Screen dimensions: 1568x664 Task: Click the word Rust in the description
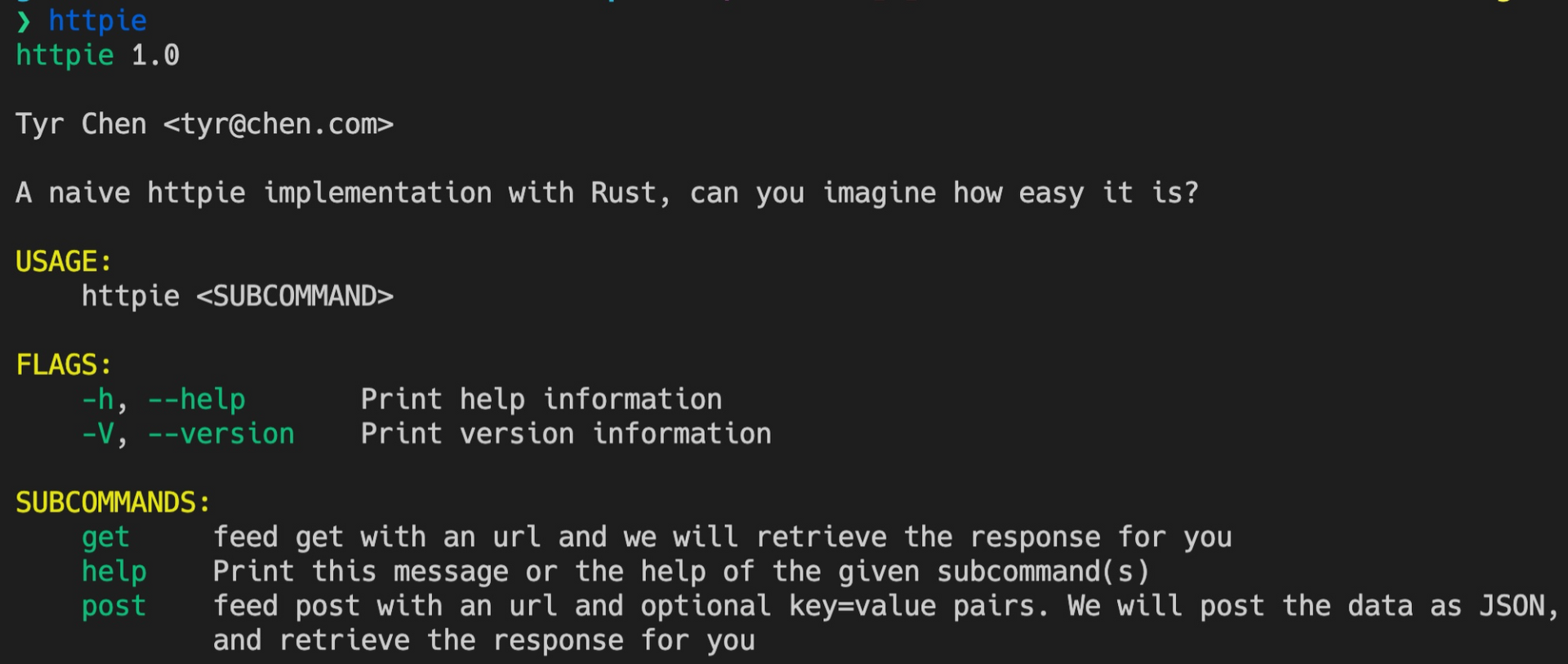pos(623,193)
